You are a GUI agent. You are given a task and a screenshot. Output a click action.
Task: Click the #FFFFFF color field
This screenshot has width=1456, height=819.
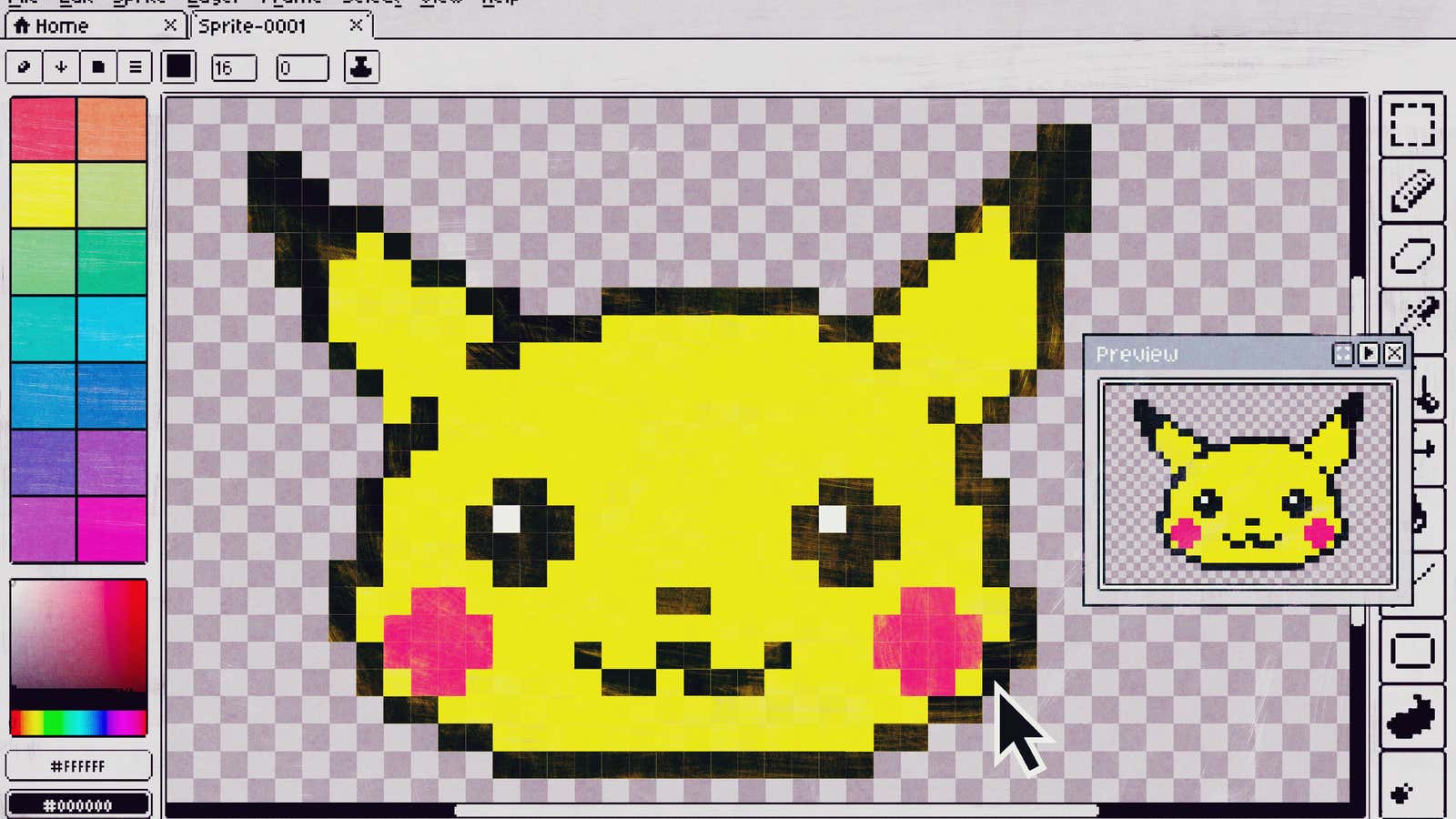click(78, 766)
